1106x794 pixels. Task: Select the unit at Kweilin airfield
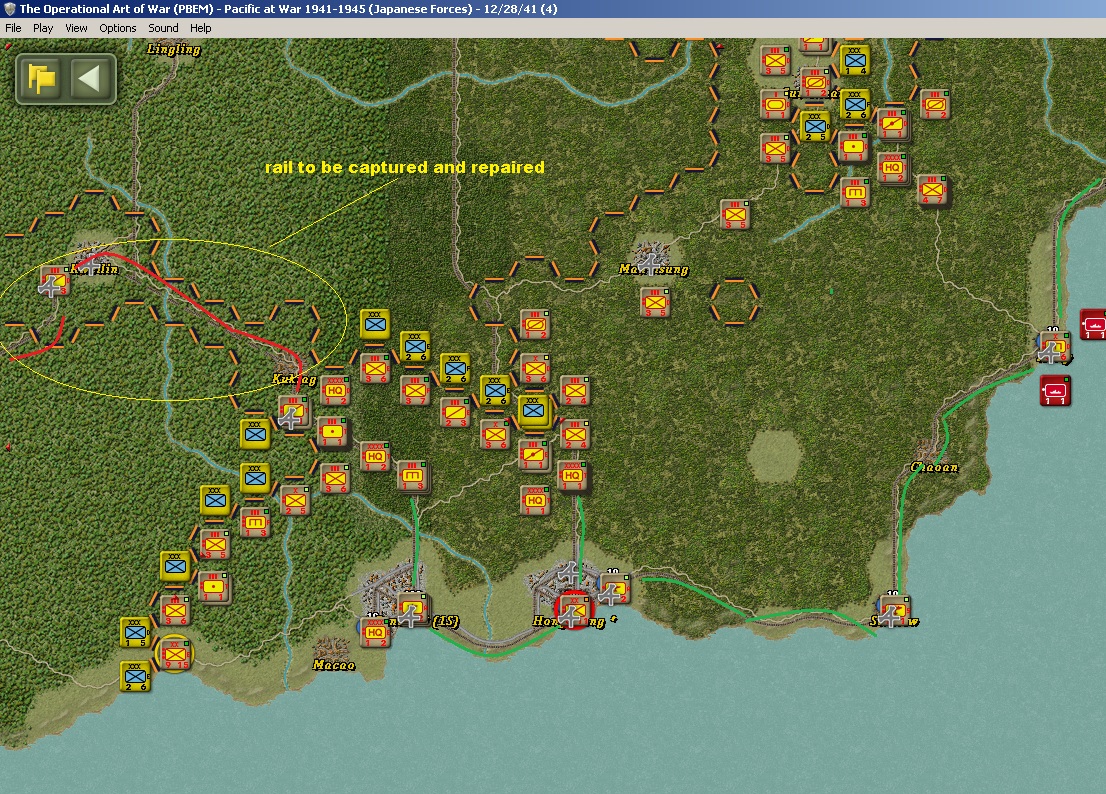click(x=55, y=282)
